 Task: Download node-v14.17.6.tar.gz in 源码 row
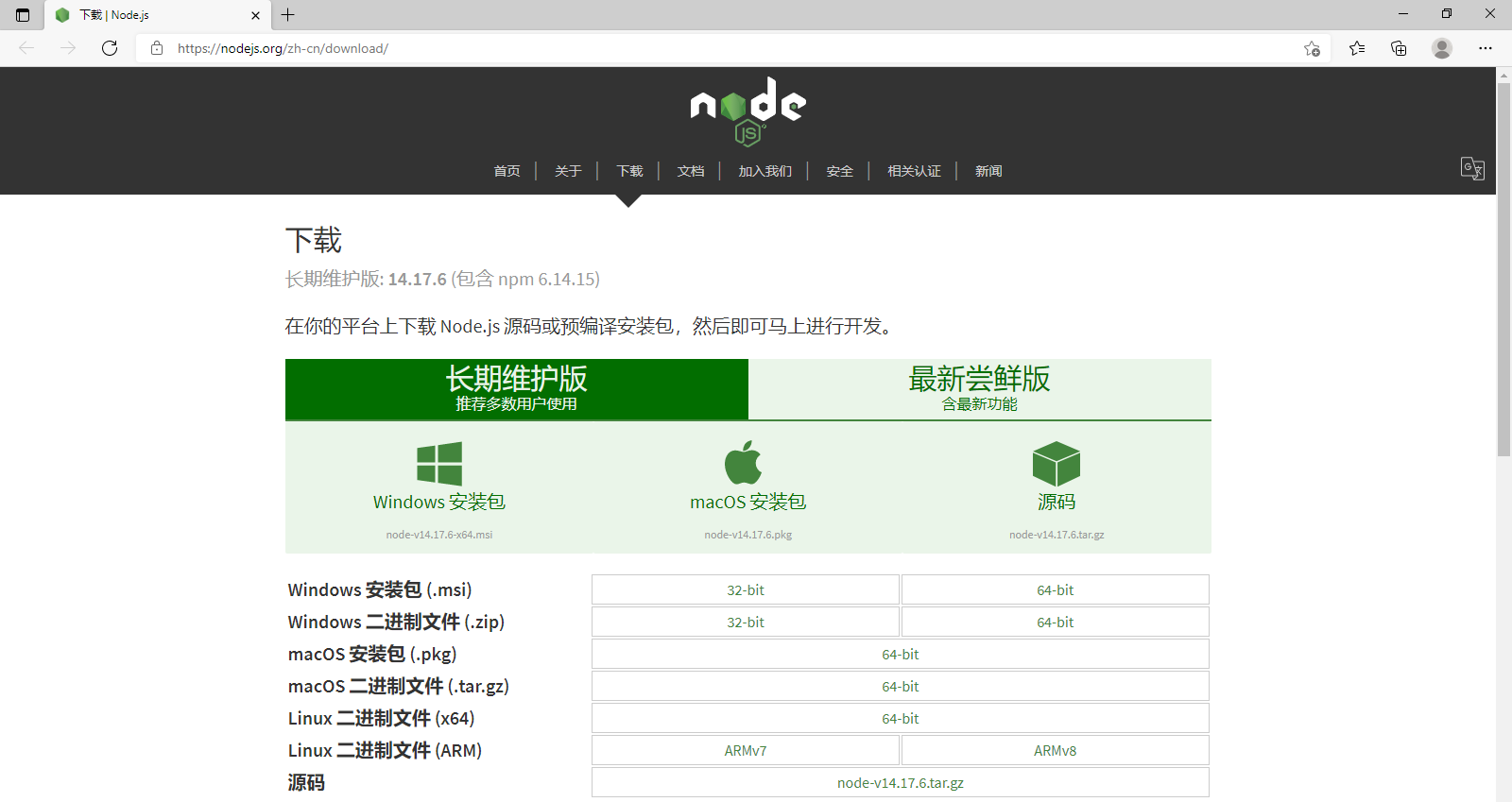[x=901, y=782]
